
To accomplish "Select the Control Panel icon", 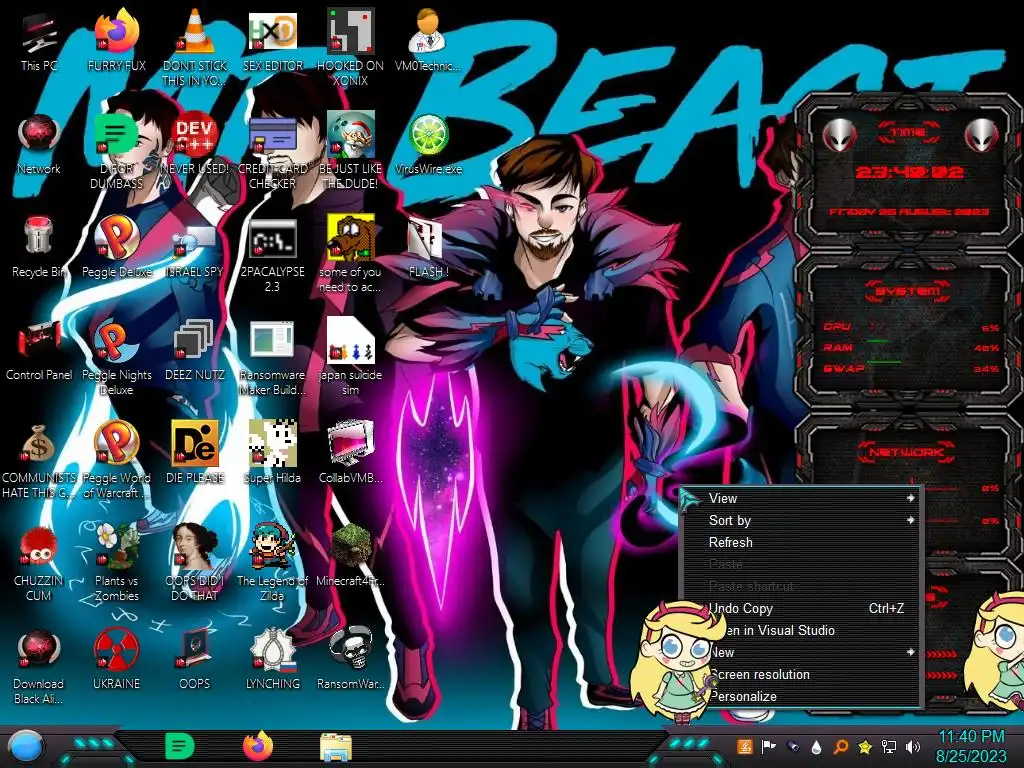I will (x=39, y=351).
